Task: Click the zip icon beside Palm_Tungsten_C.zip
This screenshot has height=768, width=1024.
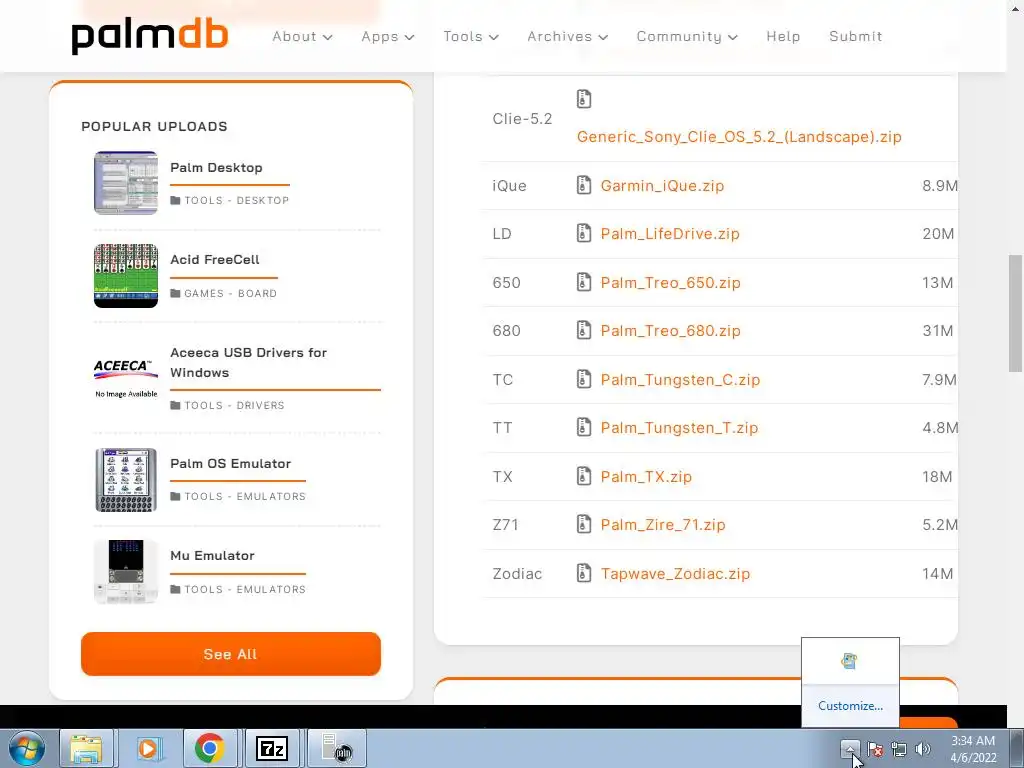Action: point(584,379)
